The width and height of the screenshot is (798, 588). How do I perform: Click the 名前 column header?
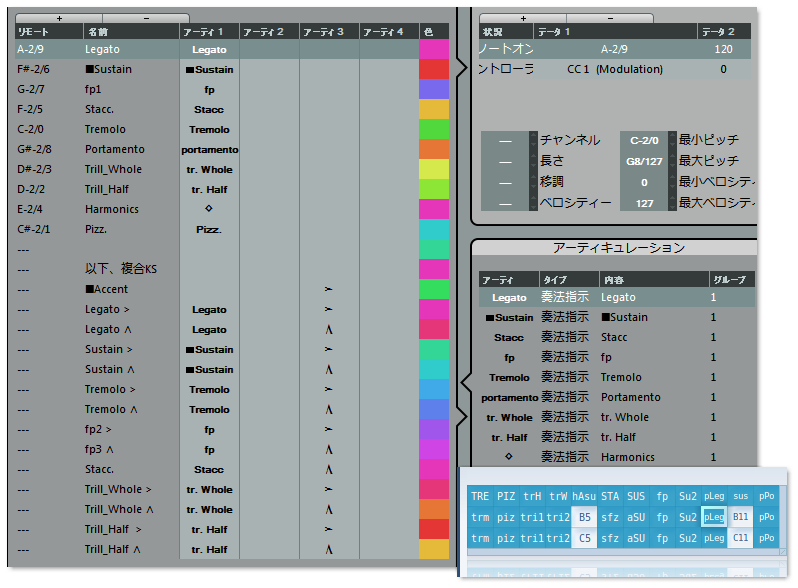(131, 32)
